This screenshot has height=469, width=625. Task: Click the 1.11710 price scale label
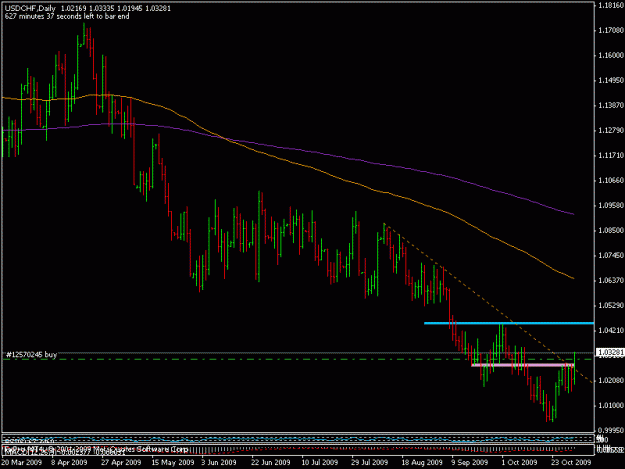coord(611,155)
